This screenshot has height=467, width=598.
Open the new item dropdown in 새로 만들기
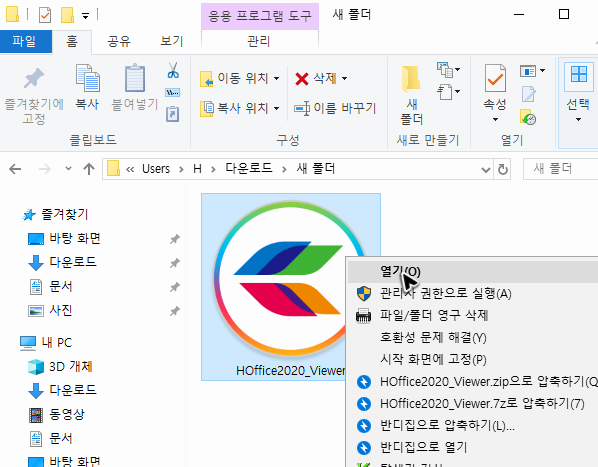pyautogui.click(x=448, y=70)
